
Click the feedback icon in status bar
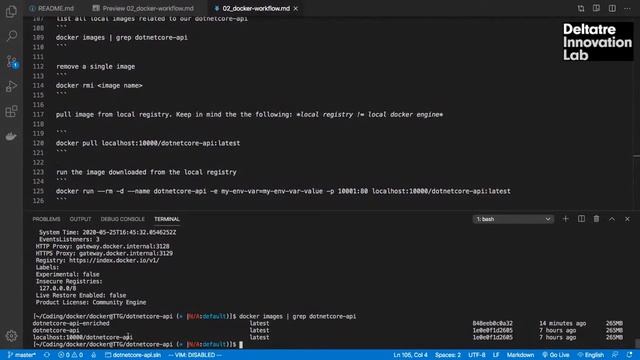pyautogui.click(x=615, y=355)
